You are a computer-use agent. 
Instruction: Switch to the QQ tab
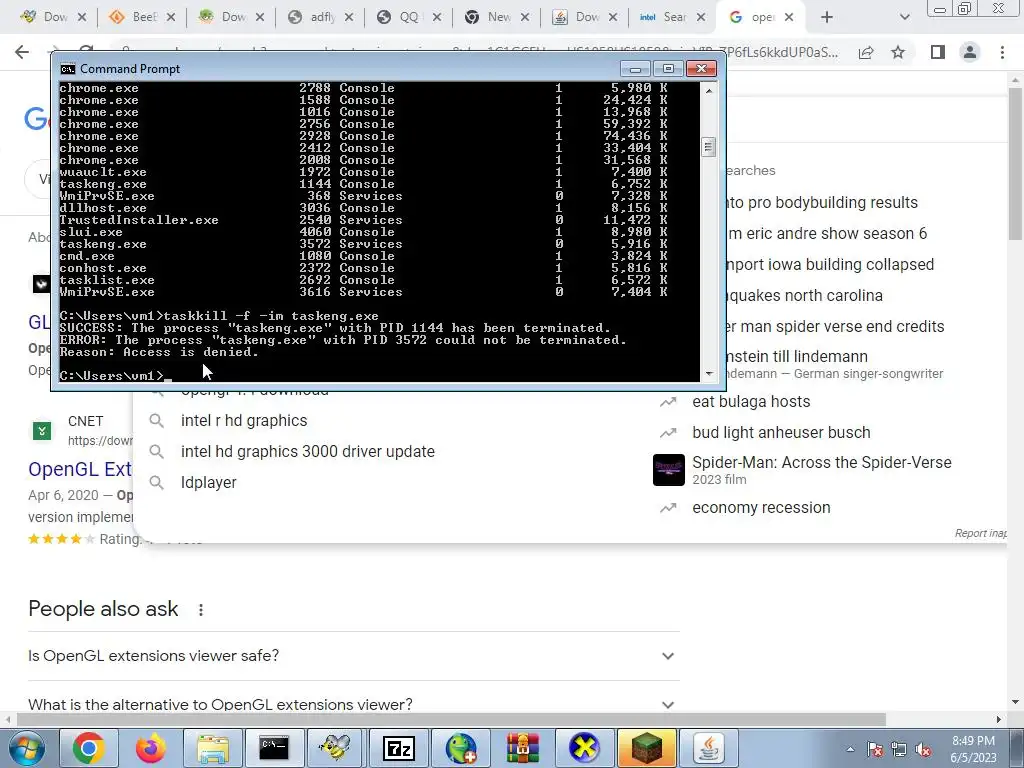[x=408, y=18]
